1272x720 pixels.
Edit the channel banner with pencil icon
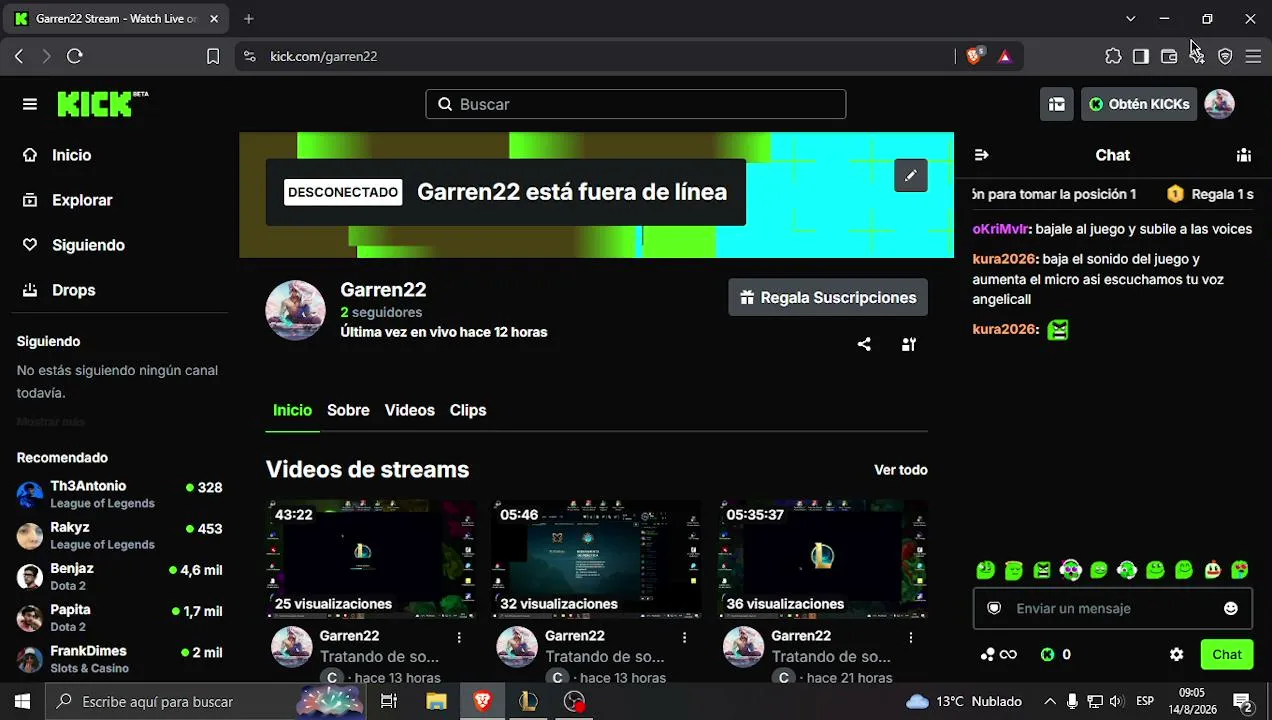911,175
